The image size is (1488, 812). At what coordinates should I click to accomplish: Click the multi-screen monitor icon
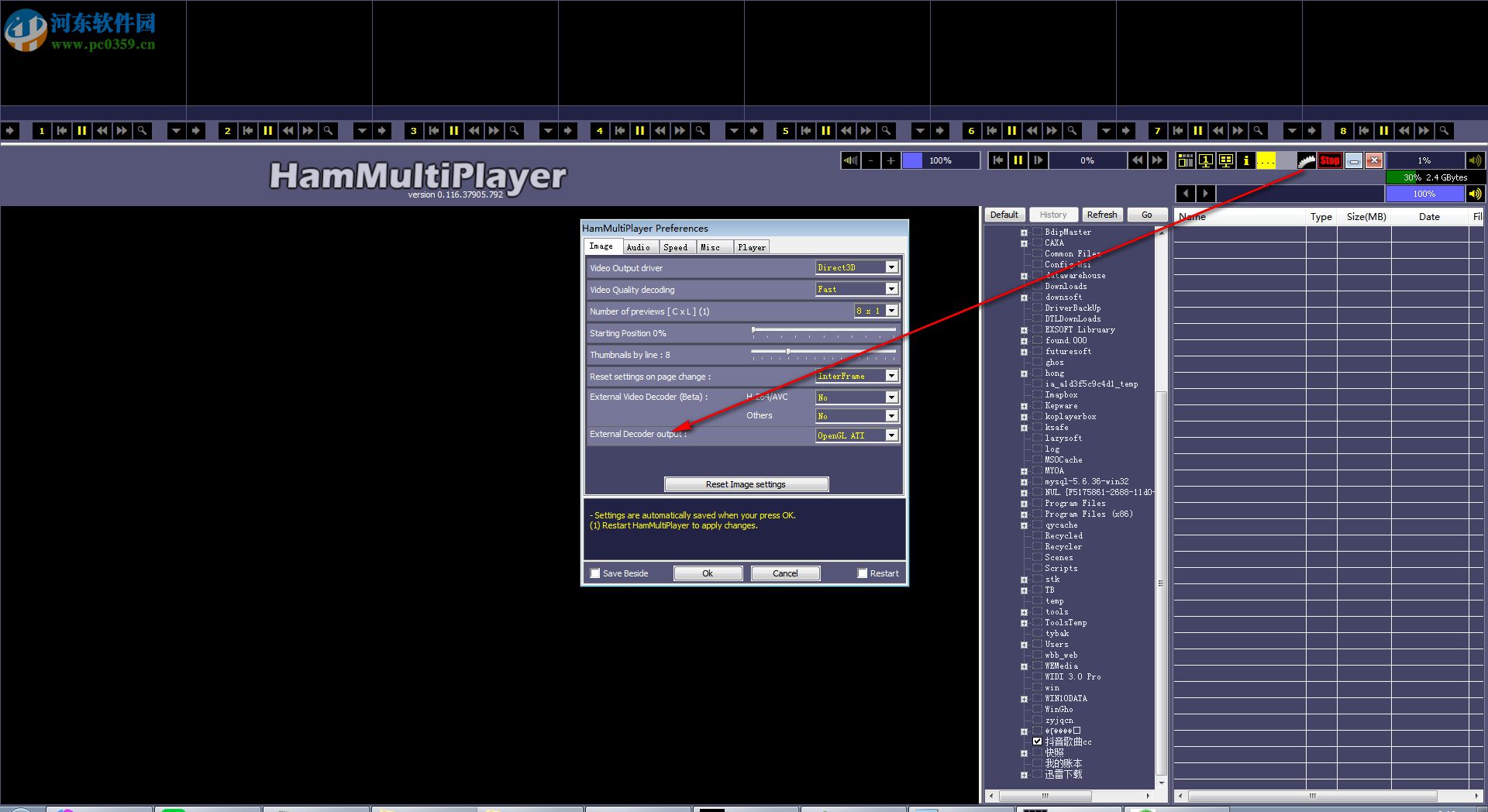coord(1226,160)
